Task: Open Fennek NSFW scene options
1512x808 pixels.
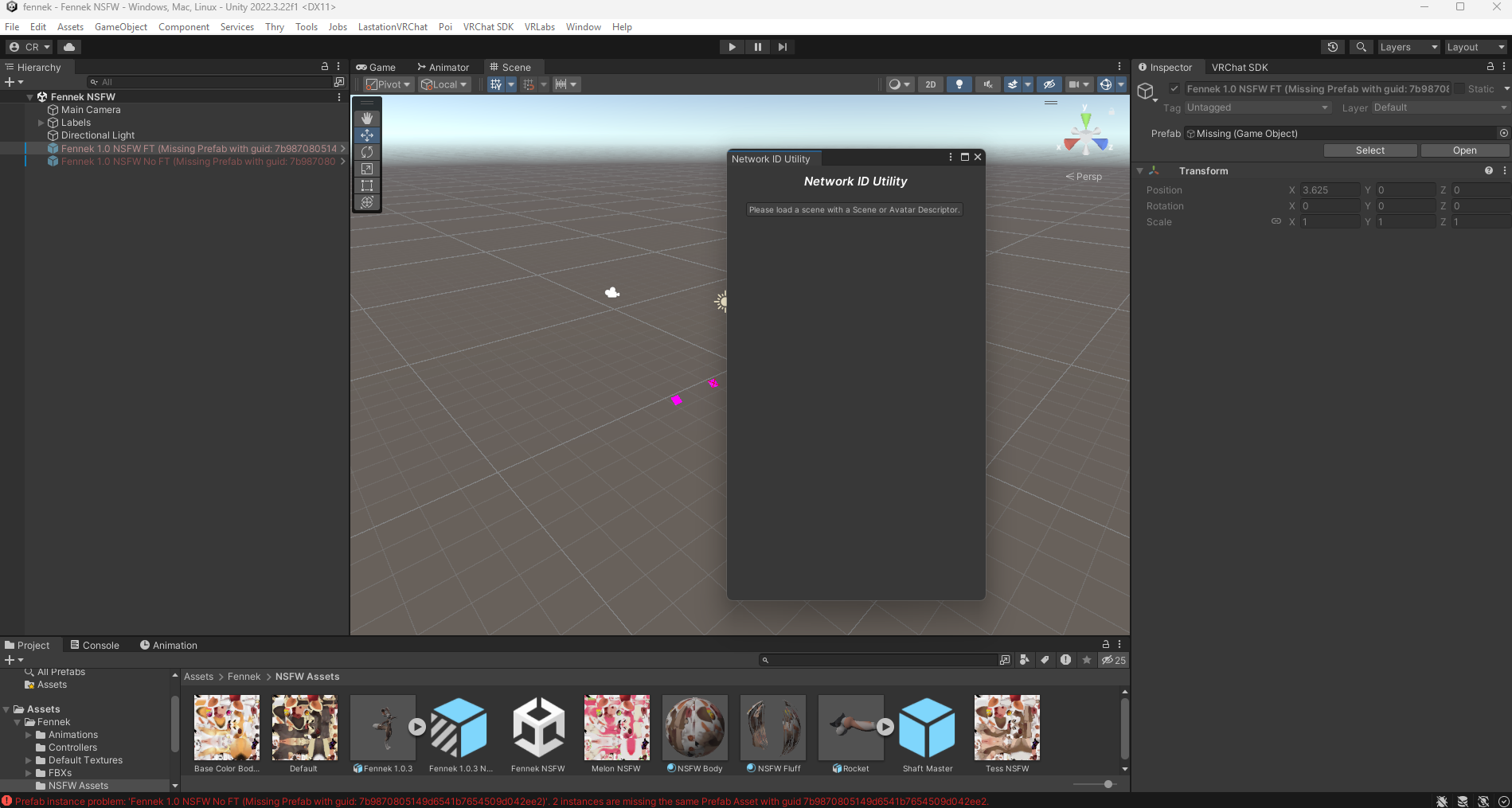Action: (339, 97)
